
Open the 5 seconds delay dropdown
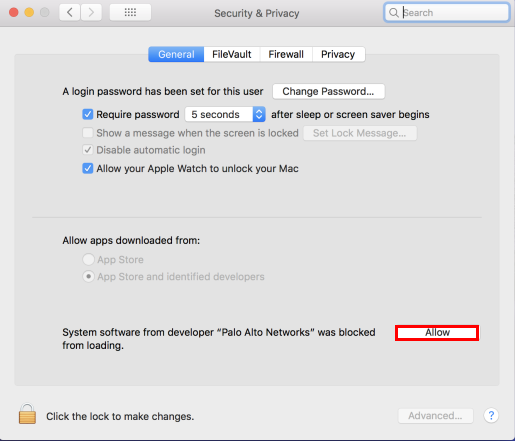click(225, 114)
